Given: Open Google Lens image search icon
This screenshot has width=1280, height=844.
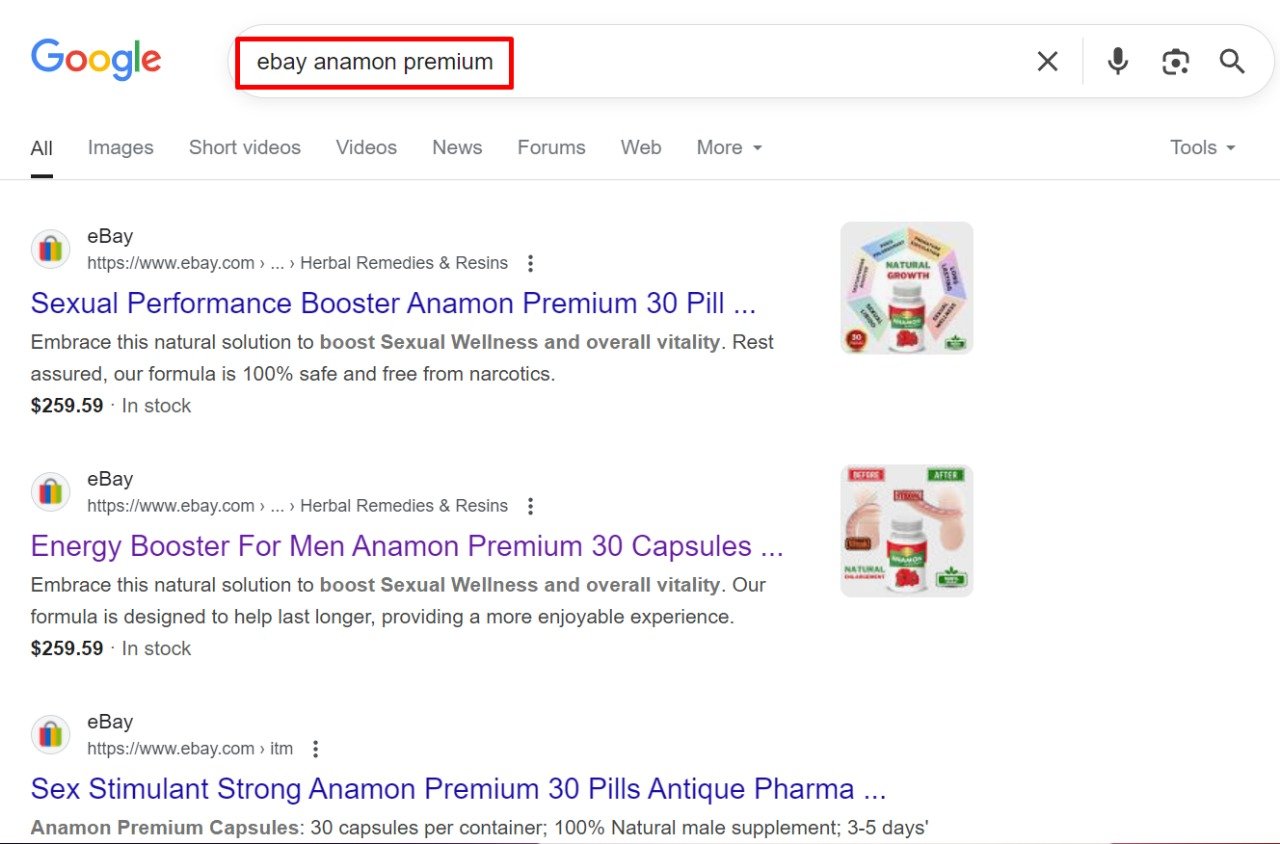Looking at the screenshot, I should 1175,62.
